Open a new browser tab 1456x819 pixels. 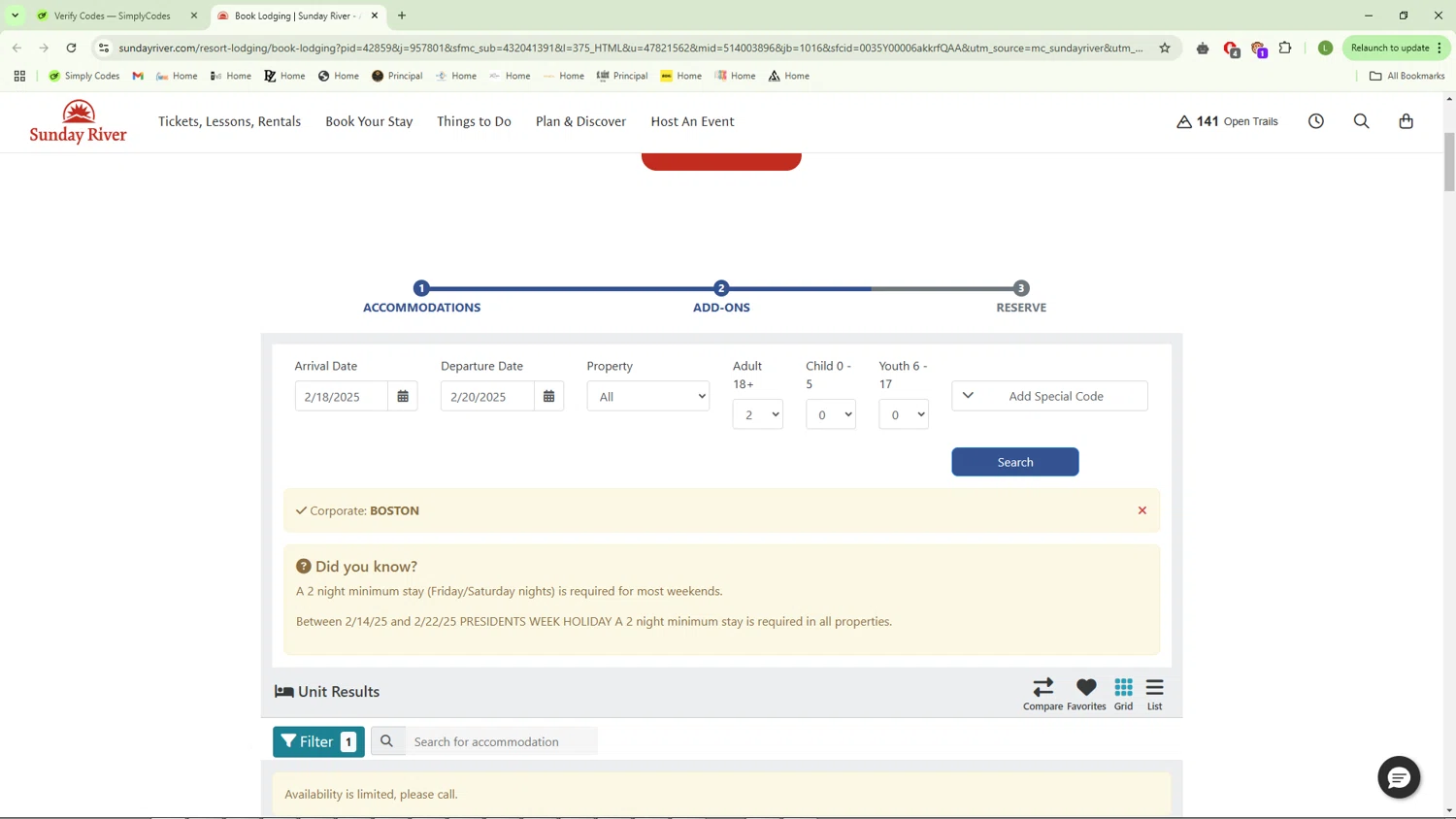point(402,16)
